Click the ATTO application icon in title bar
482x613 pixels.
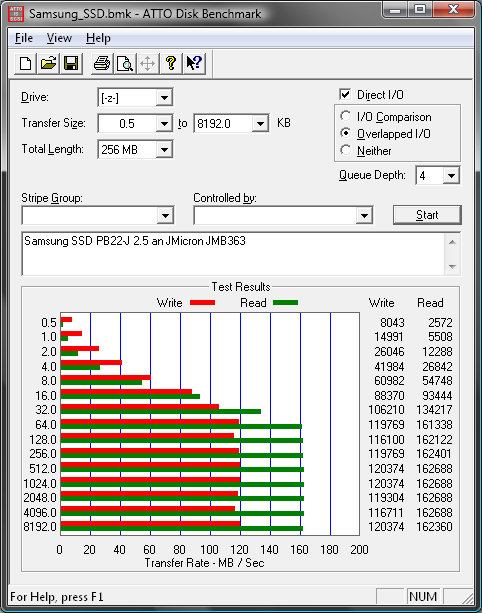16,14
